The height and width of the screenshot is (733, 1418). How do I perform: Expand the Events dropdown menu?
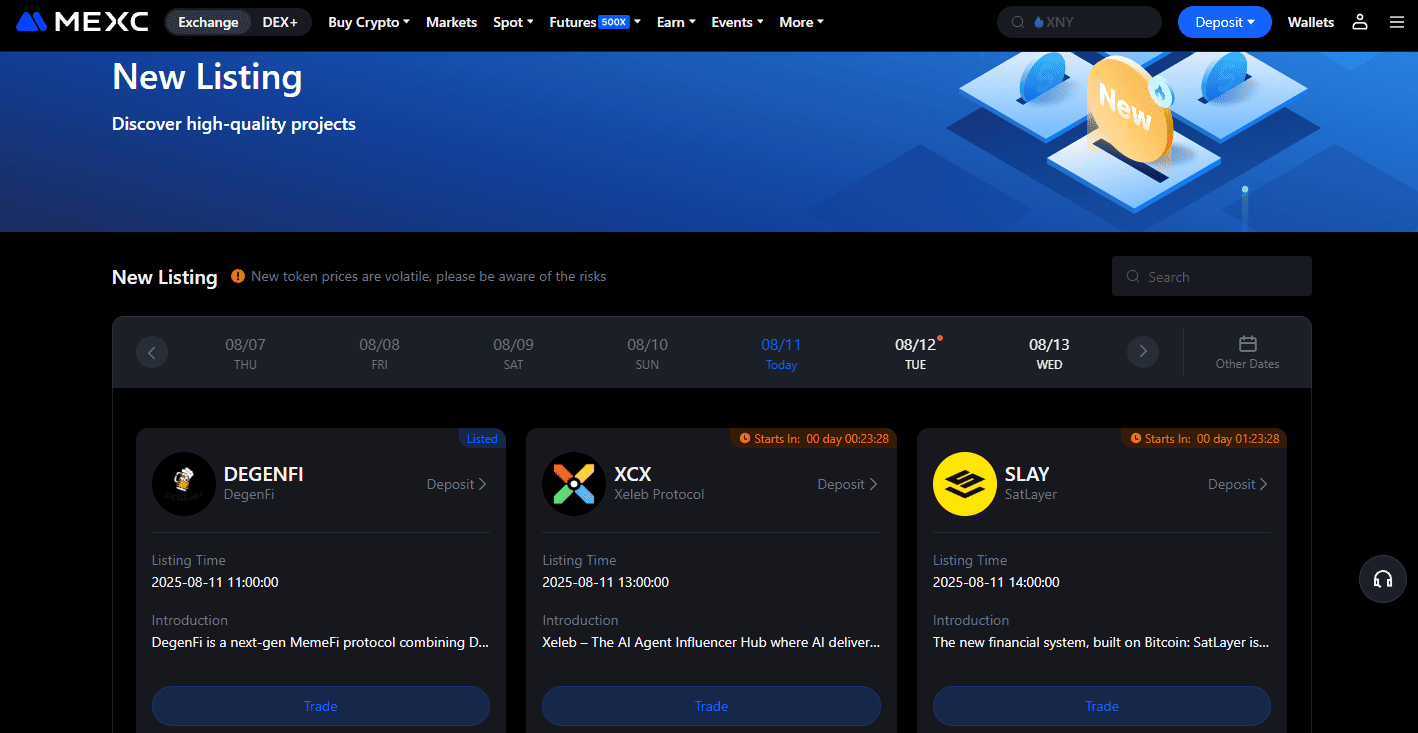(x=737, y=22)
